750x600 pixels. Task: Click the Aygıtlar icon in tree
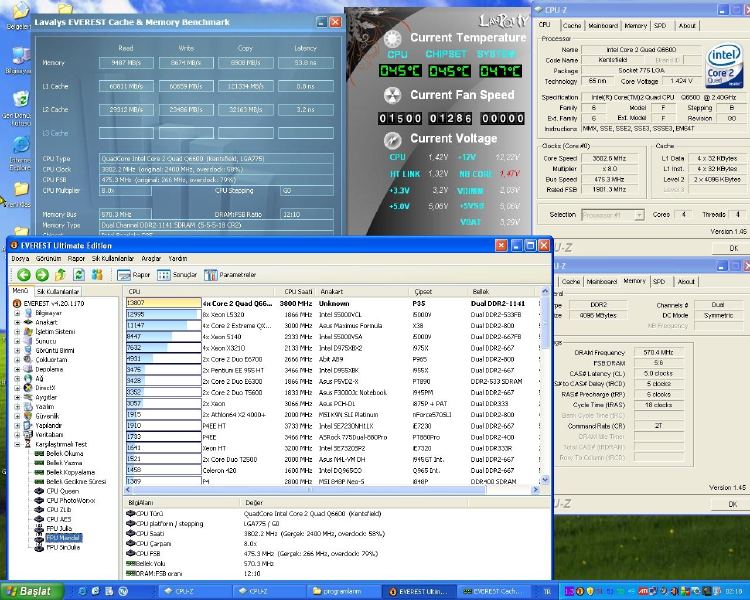(x=28, y=397)
